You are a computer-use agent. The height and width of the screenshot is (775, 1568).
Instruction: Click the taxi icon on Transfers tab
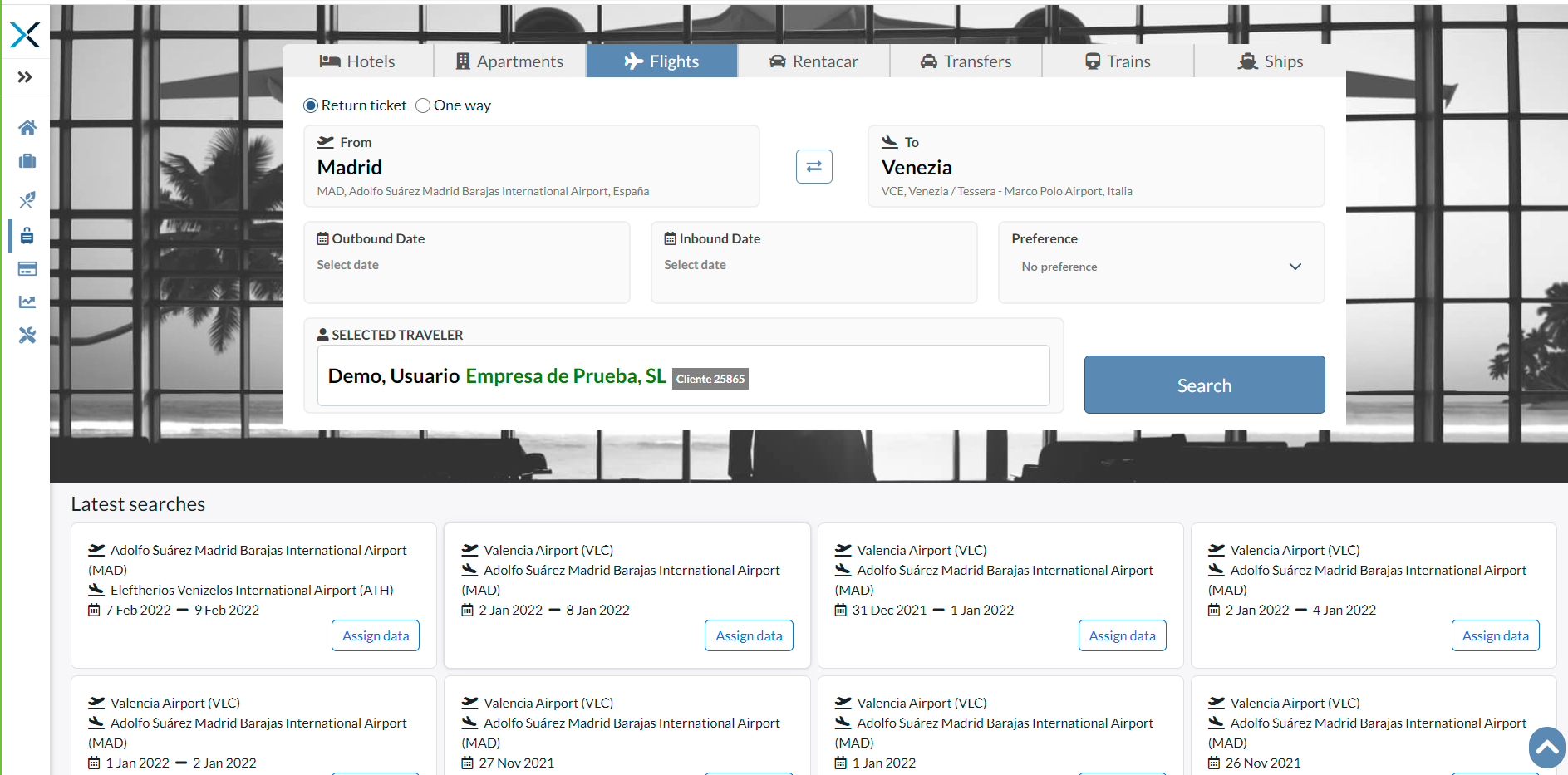(929, 61)
